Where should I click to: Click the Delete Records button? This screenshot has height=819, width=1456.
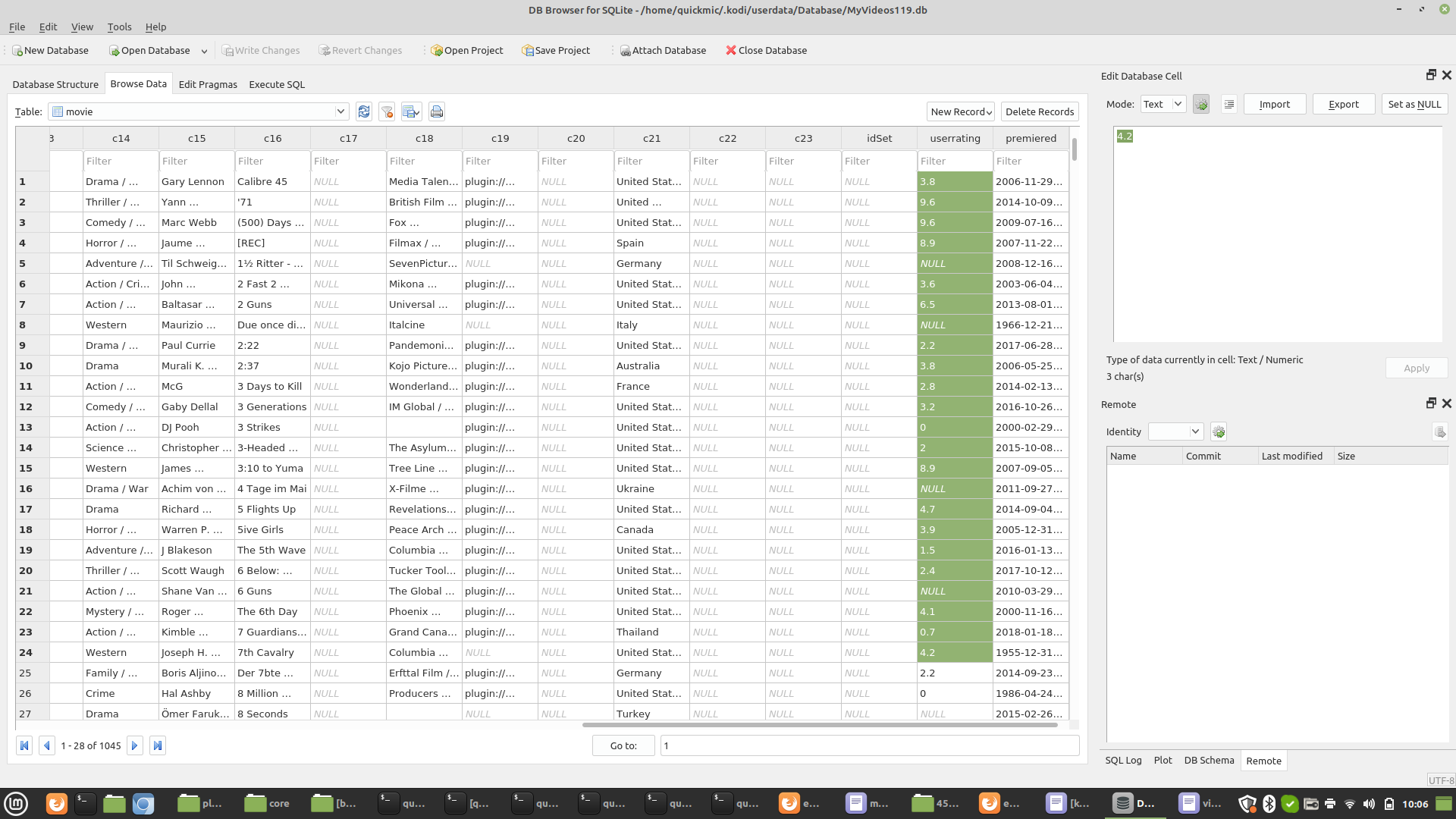(1039, 111)
